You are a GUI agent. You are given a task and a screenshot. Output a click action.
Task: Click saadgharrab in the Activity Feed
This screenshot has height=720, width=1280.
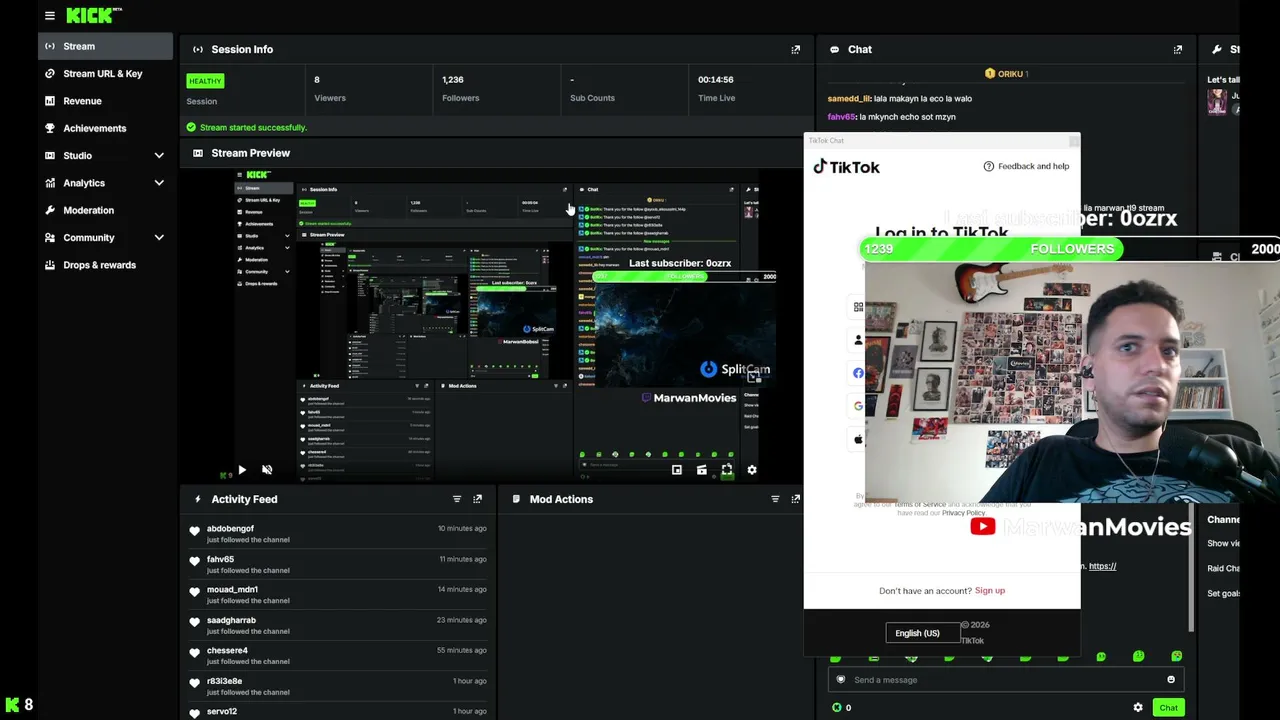(x=231, y=620)
